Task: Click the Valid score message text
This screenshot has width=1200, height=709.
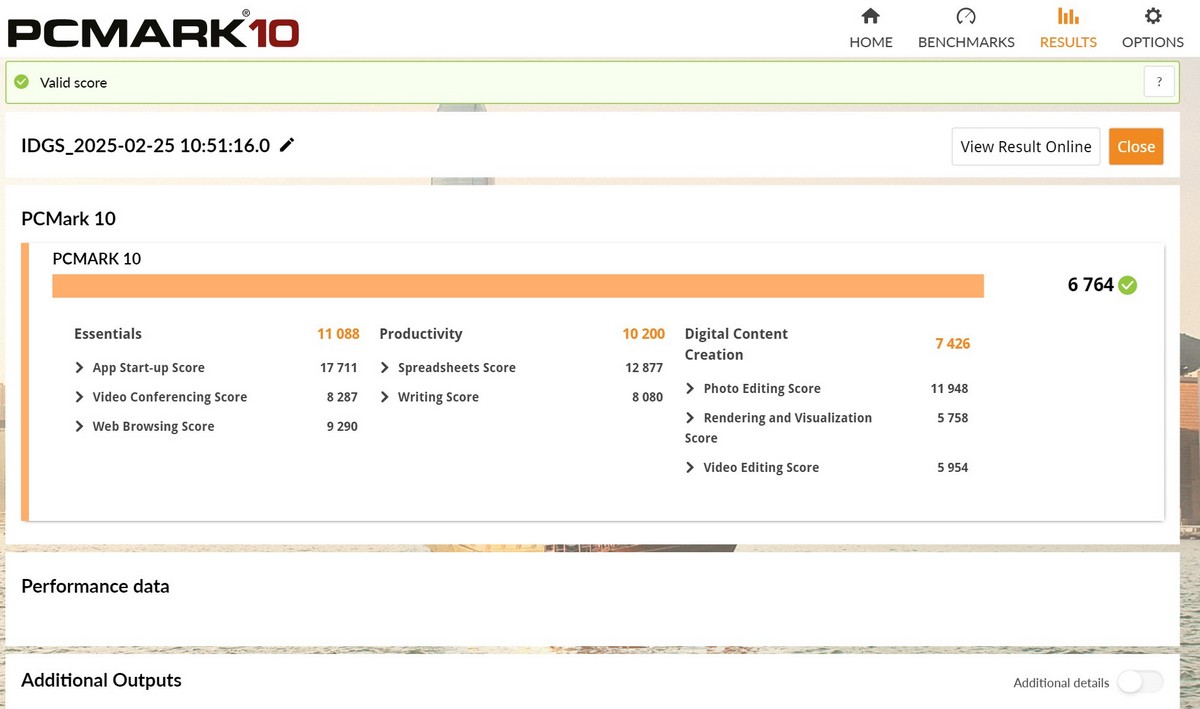Action: (73, 82)
